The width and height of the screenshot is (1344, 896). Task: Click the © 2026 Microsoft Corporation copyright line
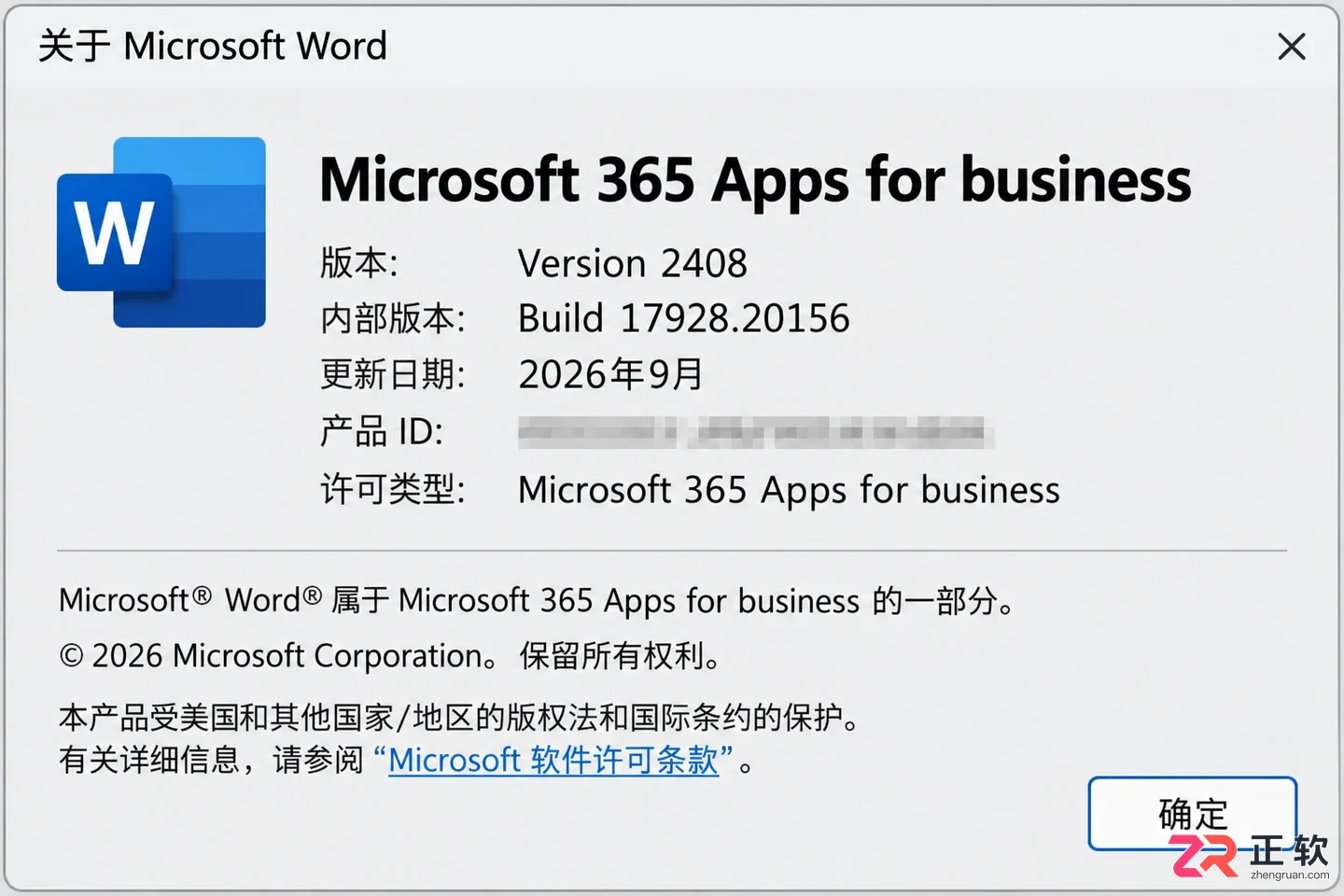[390, 656]
